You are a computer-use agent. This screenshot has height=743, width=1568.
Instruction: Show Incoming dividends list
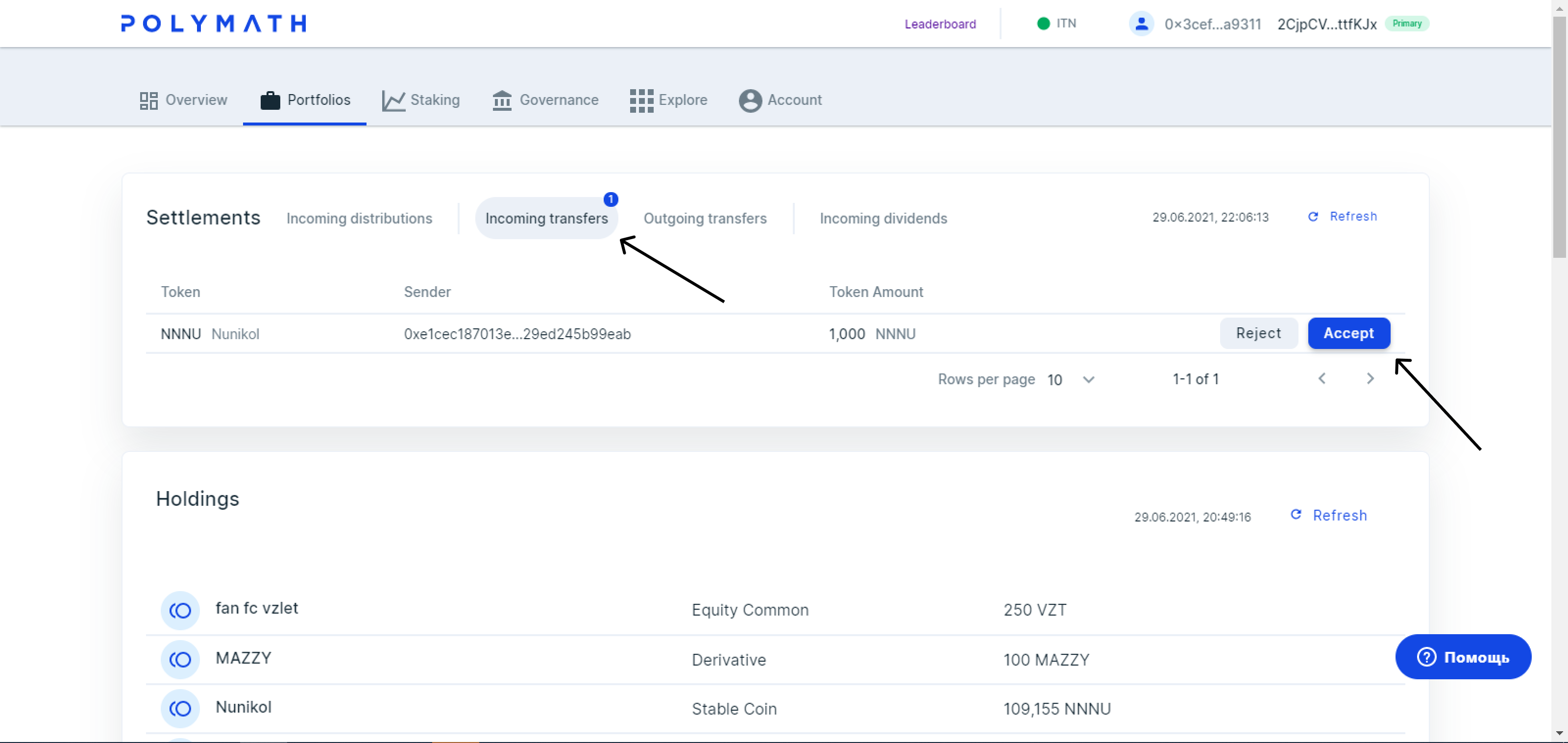tap(883, 218)
